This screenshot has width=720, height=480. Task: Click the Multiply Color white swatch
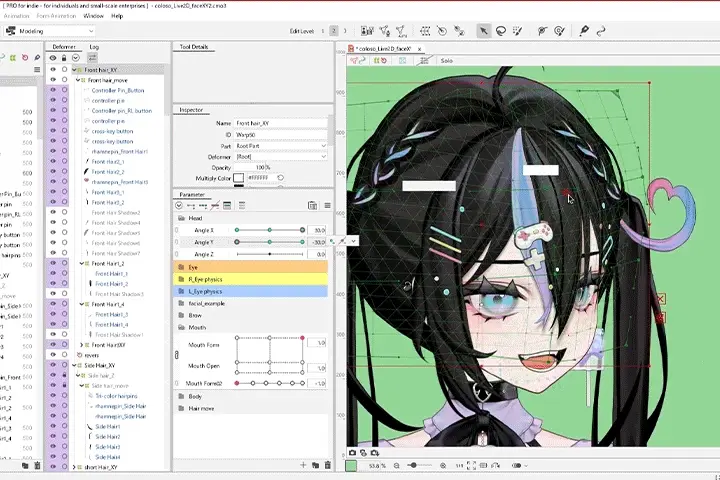pyautogui.click(x=238, y=177)
